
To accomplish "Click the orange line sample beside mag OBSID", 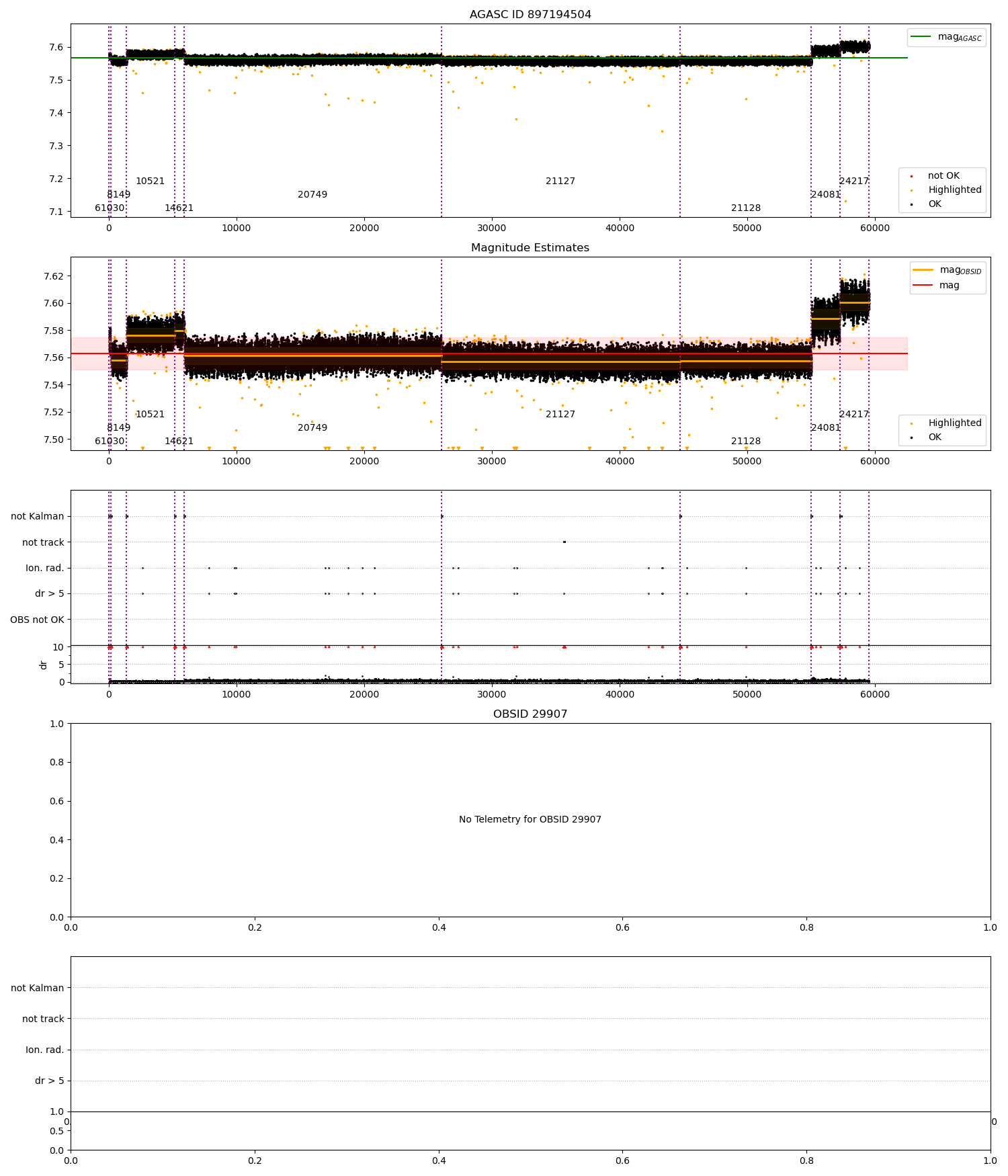I will coord(923,270).
